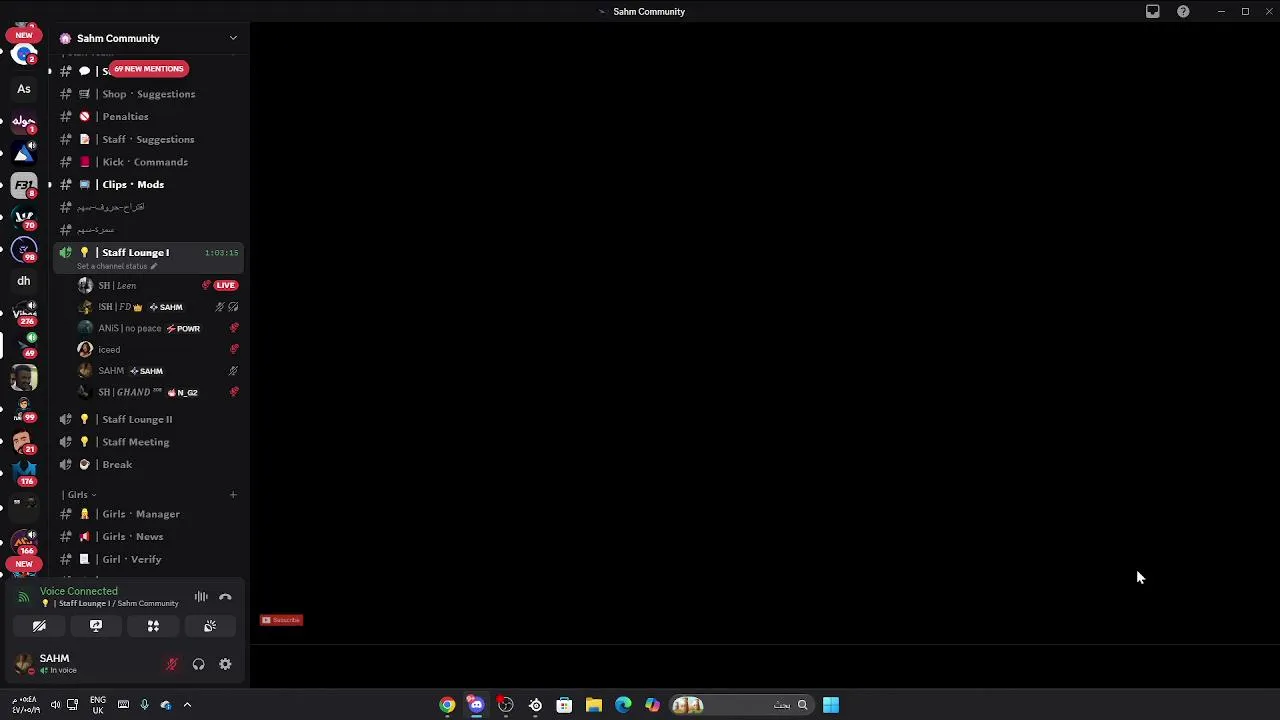Open noise suppression waveform icon

[x=201, y=597]
